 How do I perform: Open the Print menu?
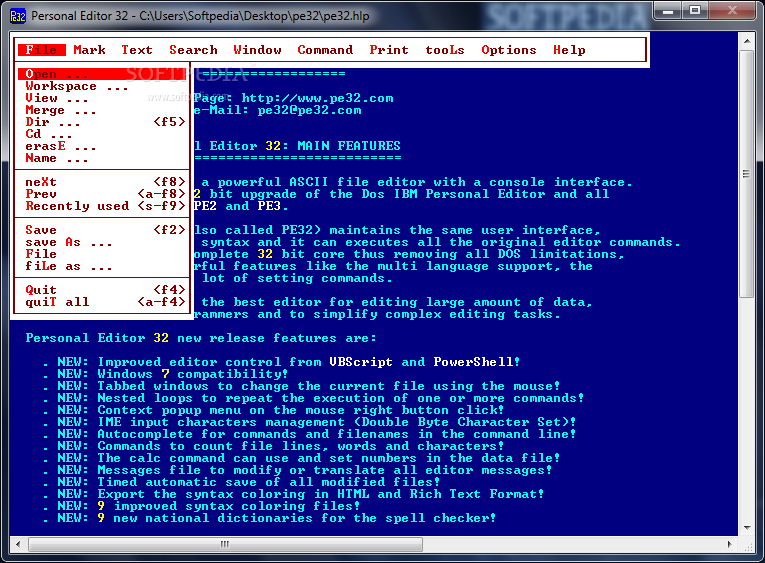[x=389, y=50]
